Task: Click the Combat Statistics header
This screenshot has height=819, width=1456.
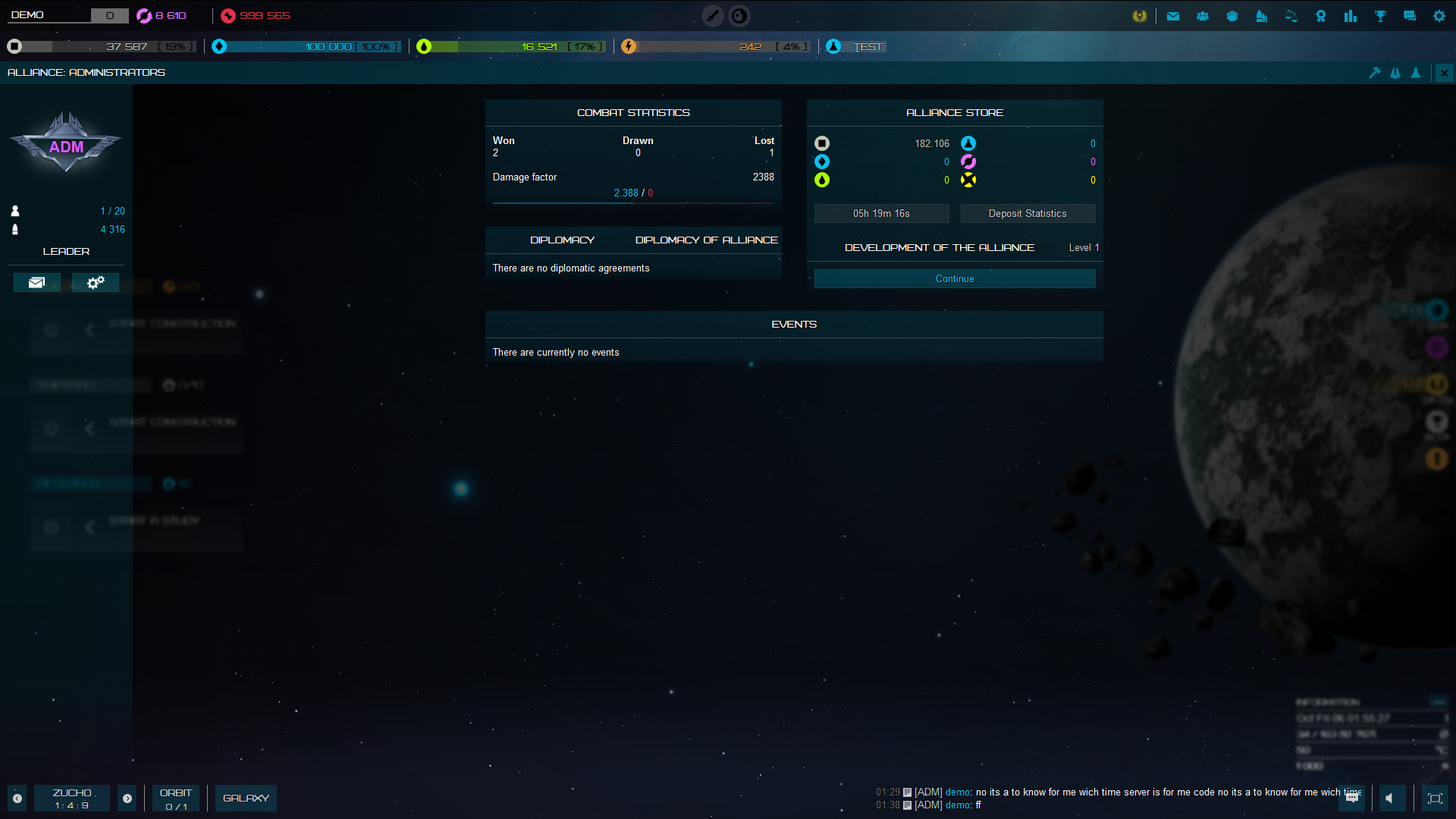Action: click(x=633, y=113)
